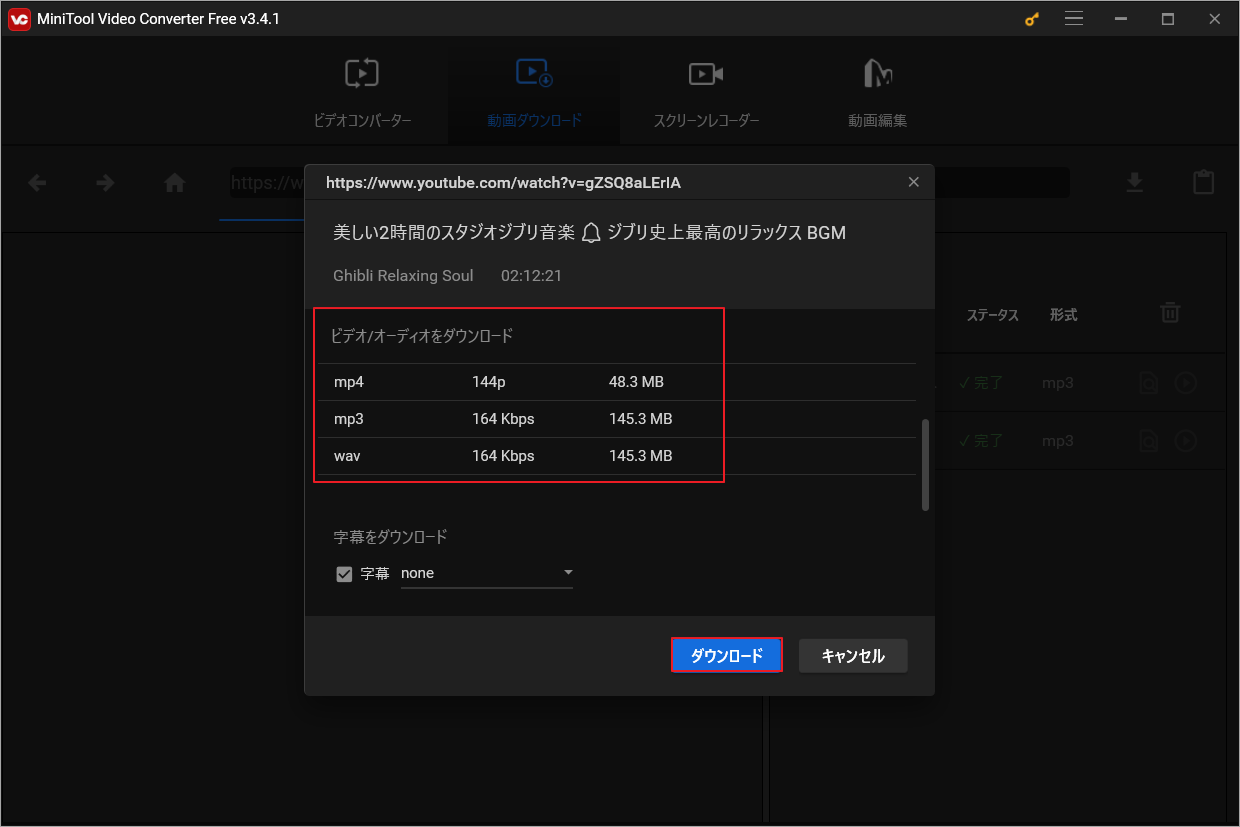The height and width of the screenshot is (827, 1240).
Task: Click the trash delete-all icon
Action: [1170, 313]
